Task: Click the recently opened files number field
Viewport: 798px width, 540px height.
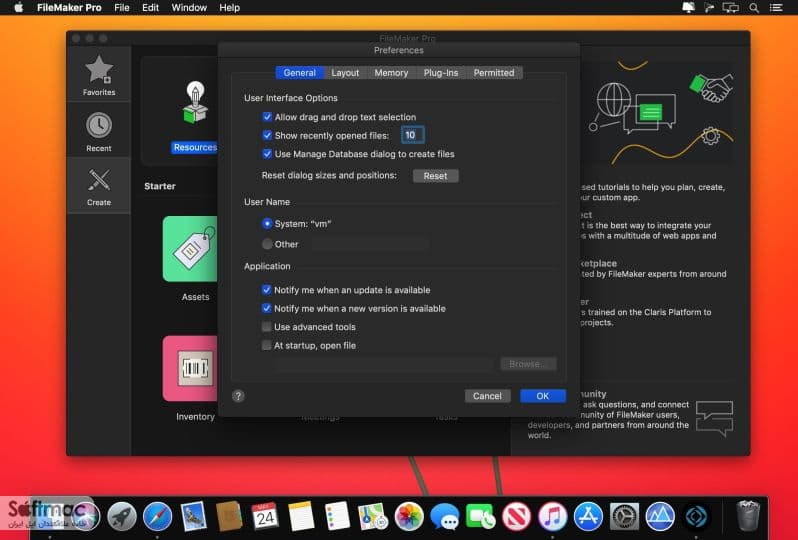Action: pyautogui.click(x=412, y=135)
